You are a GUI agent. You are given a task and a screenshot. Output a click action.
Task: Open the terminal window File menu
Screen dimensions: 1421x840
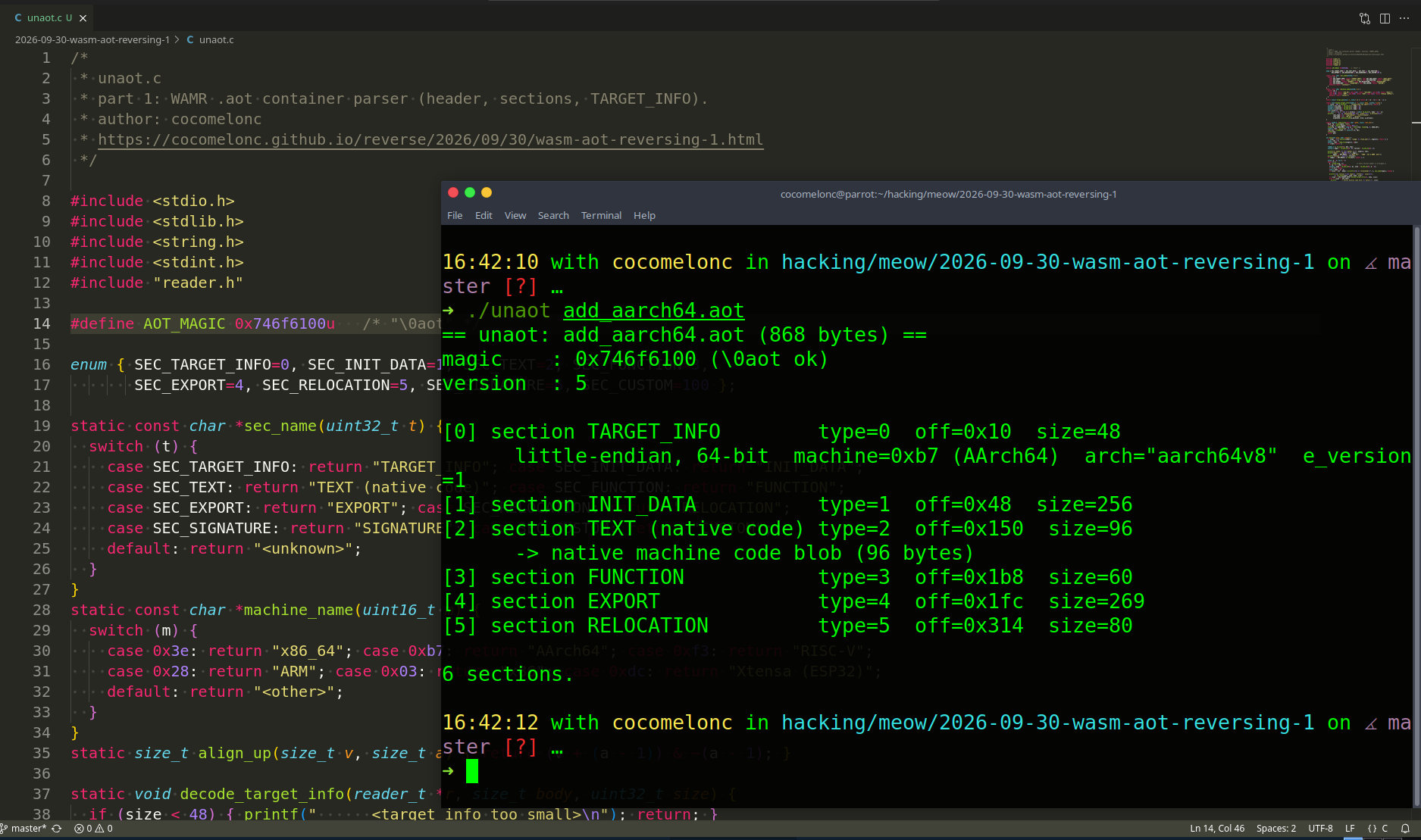pyautogui.click(x=455, y=215)
